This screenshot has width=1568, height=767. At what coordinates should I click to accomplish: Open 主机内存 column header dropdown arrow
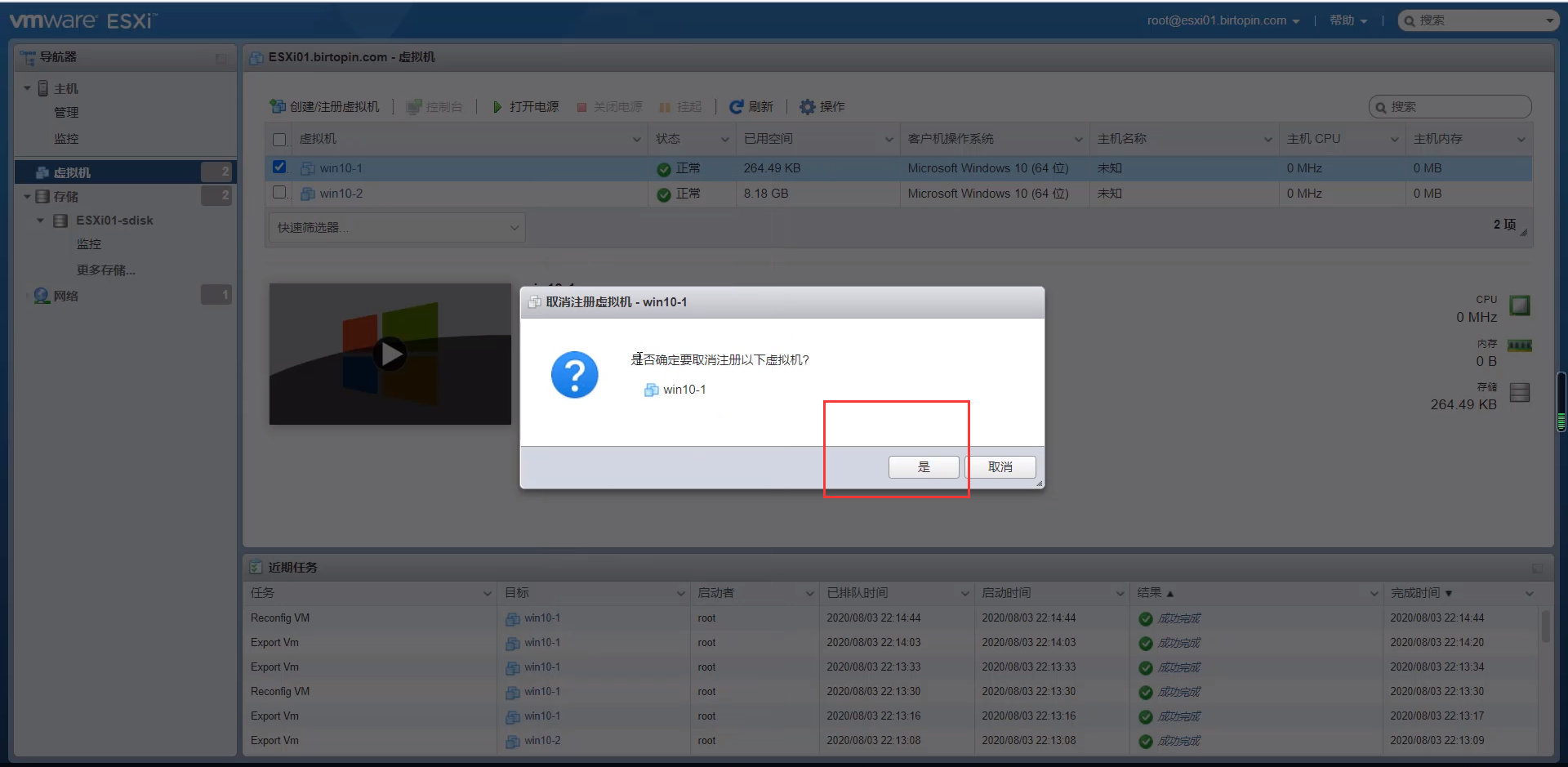[1521, 140]
